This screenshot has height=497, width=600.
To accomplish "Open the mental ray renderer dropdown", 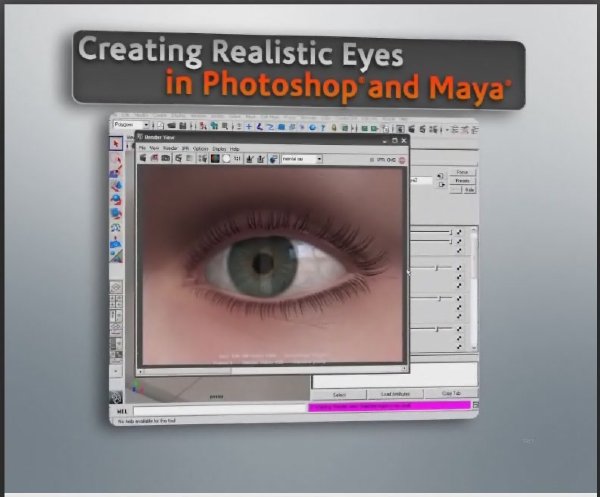I will point(302,159).
